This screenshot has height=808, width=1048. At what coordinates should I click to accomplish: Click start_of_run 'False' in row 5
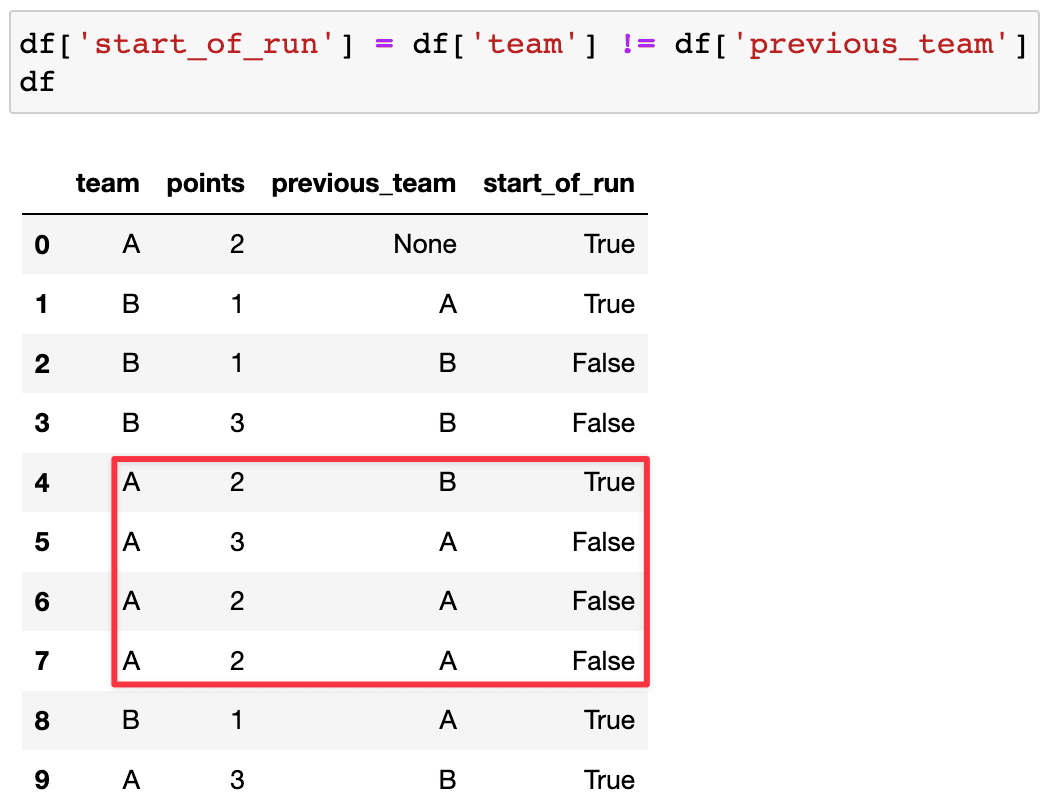604,542
